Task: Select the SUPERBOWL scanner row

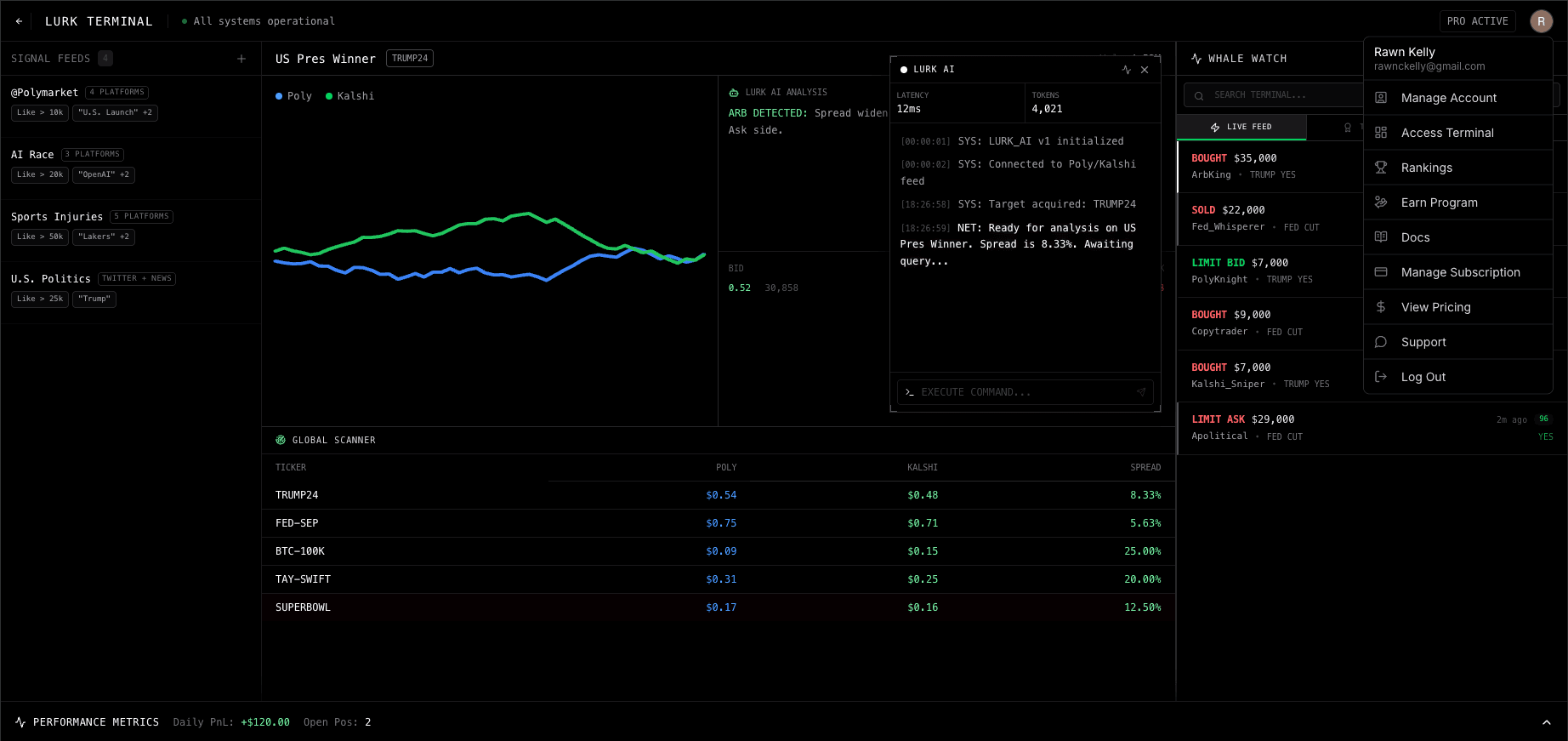Action: (719, 607)
